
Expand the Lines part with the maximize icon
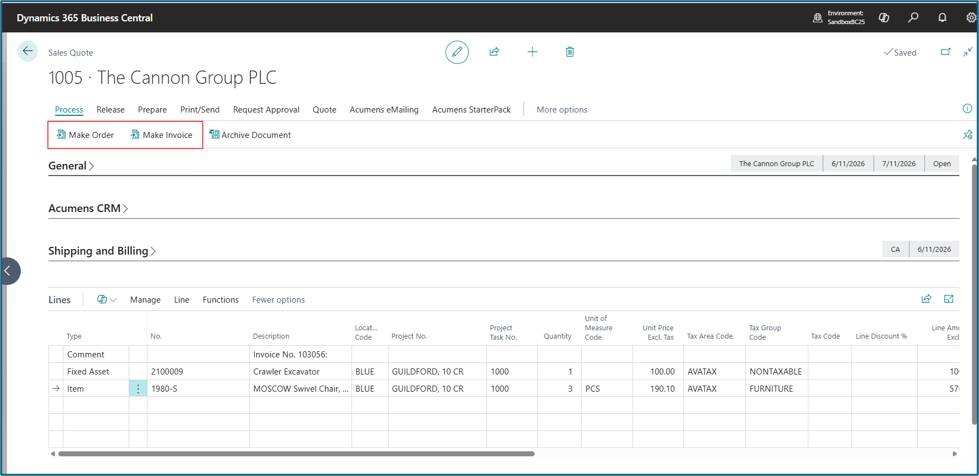pyautogui.click(x=949, y=299)
